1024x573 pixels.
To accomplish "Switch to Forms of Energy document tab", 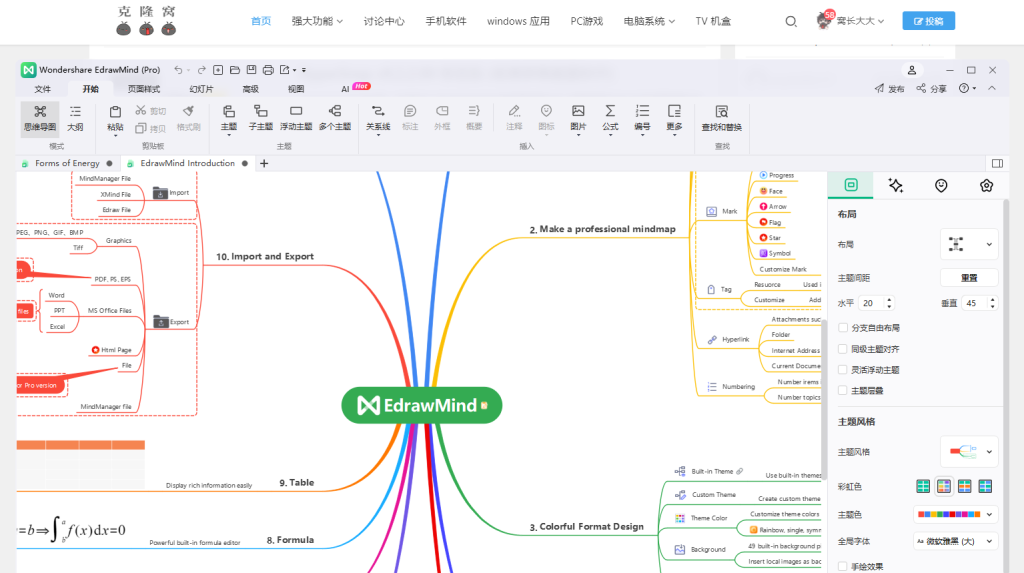I will pyautogui.click(x=67, y=163).
